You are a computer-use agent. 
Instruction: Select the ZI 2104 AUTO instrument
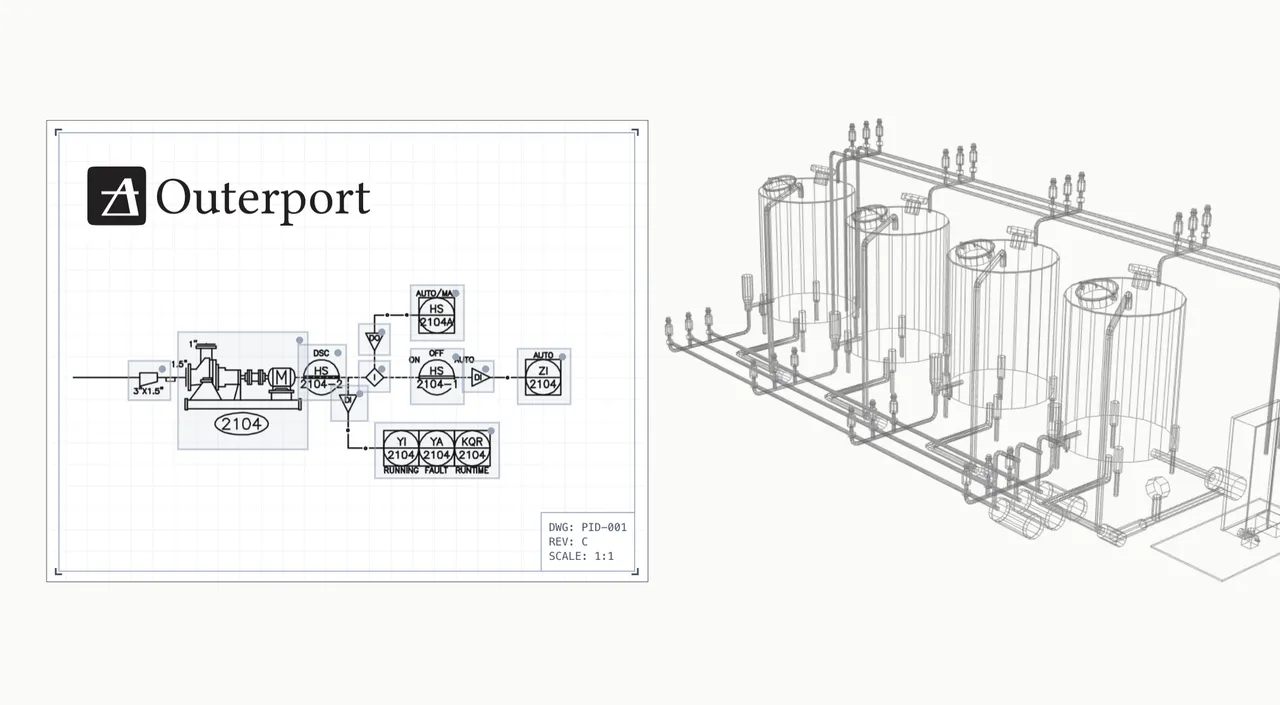click(544, 376)
